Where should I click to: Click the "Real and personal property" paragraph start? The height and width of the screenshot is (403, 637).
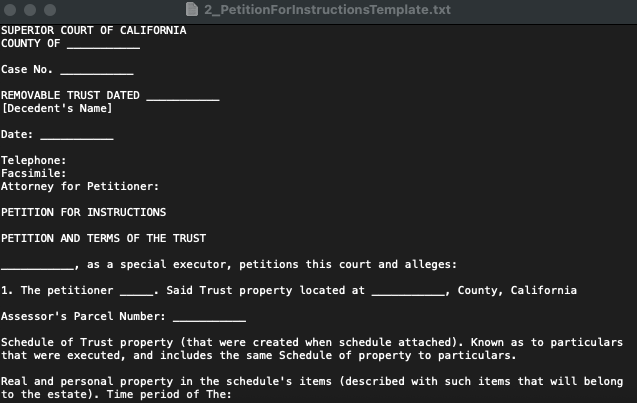click(83, 381)
